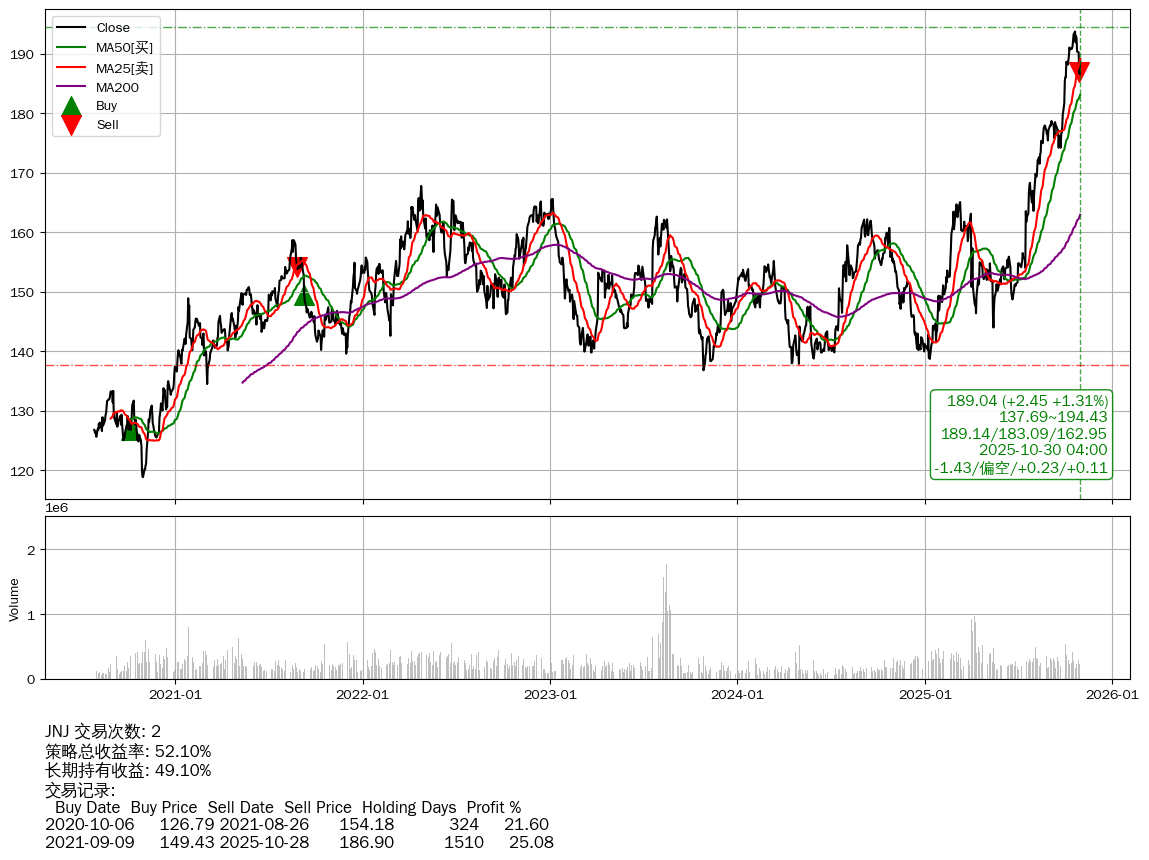Click the green buy marker near October 2020
This screenshot has width=1149, height=860.
coord(130,431)
